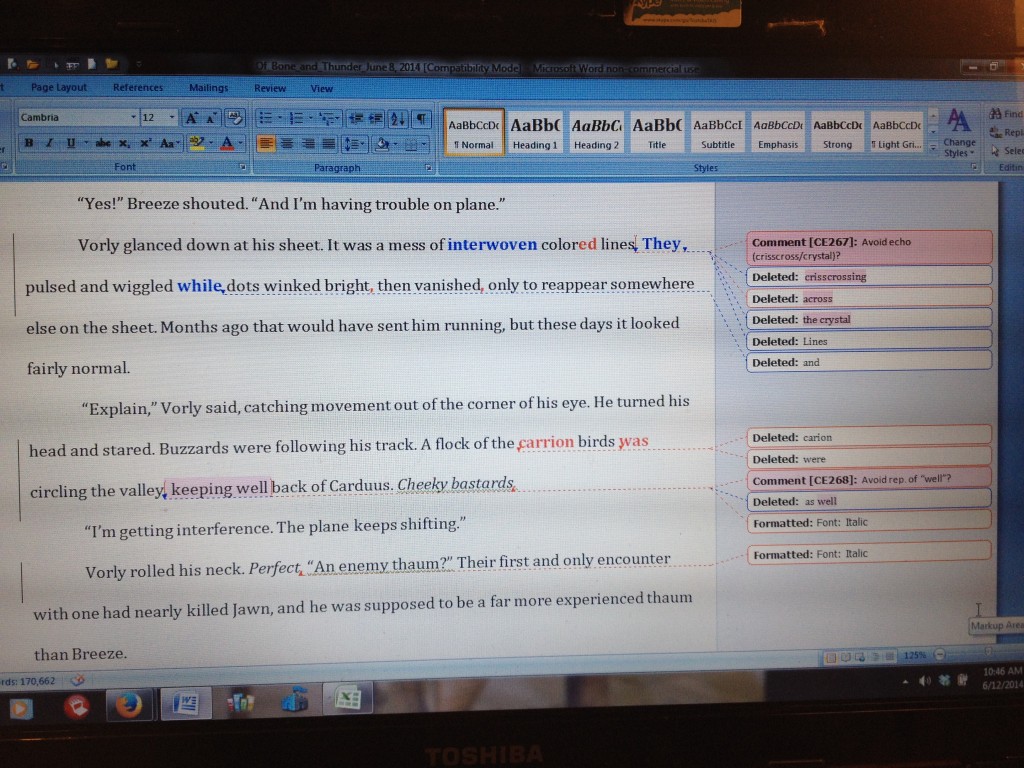Center align the paragraph text
1024x768 pixels.
coord(286,144)
